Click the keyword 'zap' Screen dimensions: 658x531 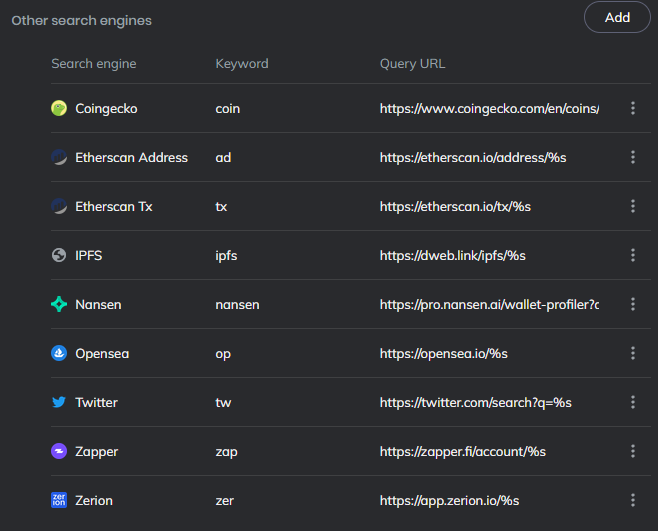226,453
